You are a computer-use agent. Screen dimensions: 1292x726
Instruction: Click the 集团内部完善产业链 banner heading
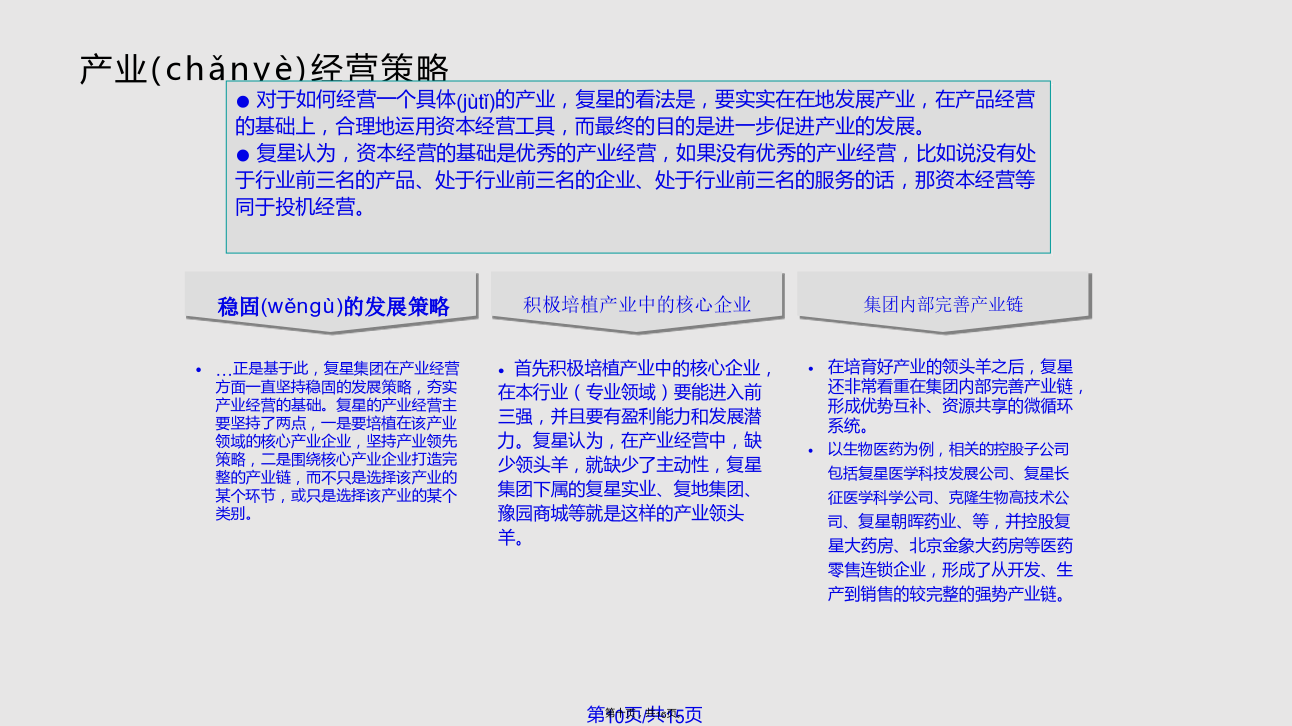pyautogui.click(x=943, y=304)
